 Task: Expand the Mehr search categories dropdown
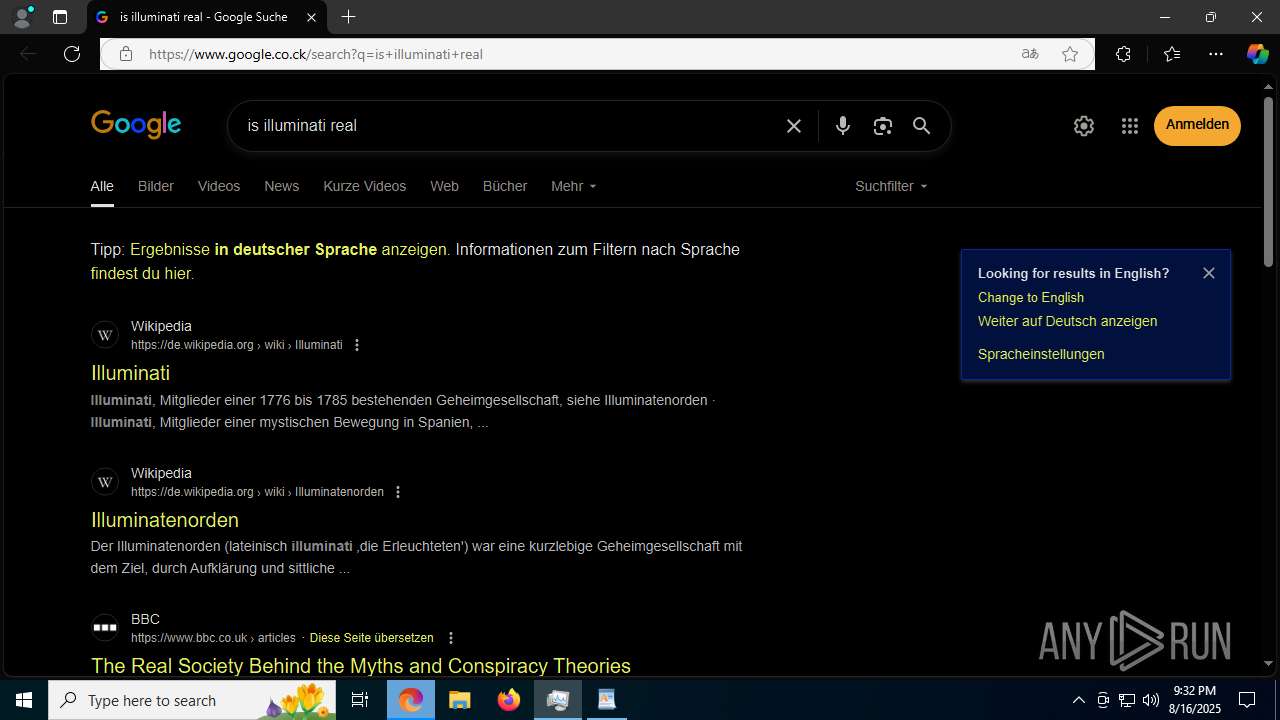(573, 186)
